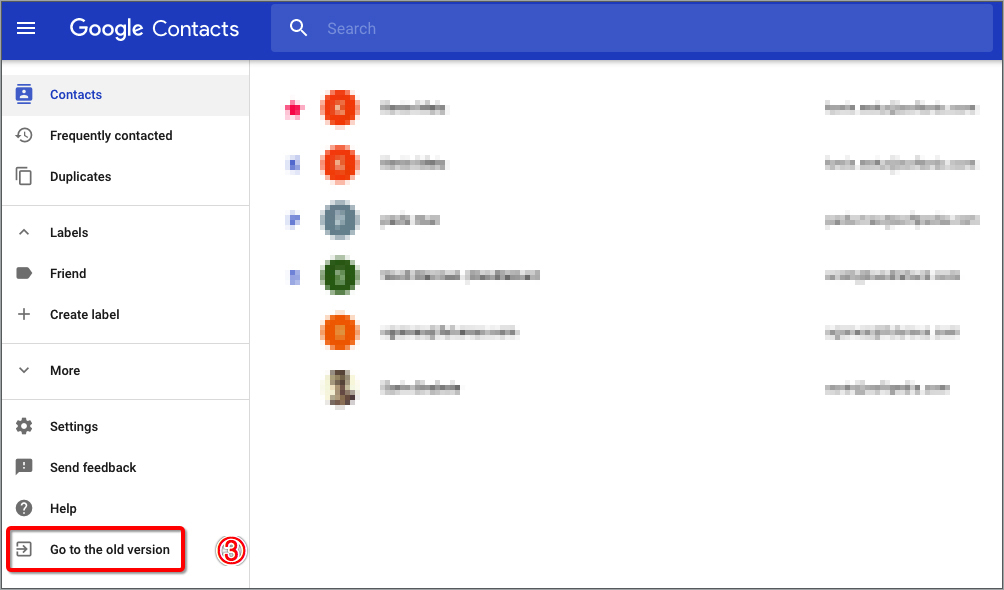Click the first contact's red avatar

click(340, 109)
